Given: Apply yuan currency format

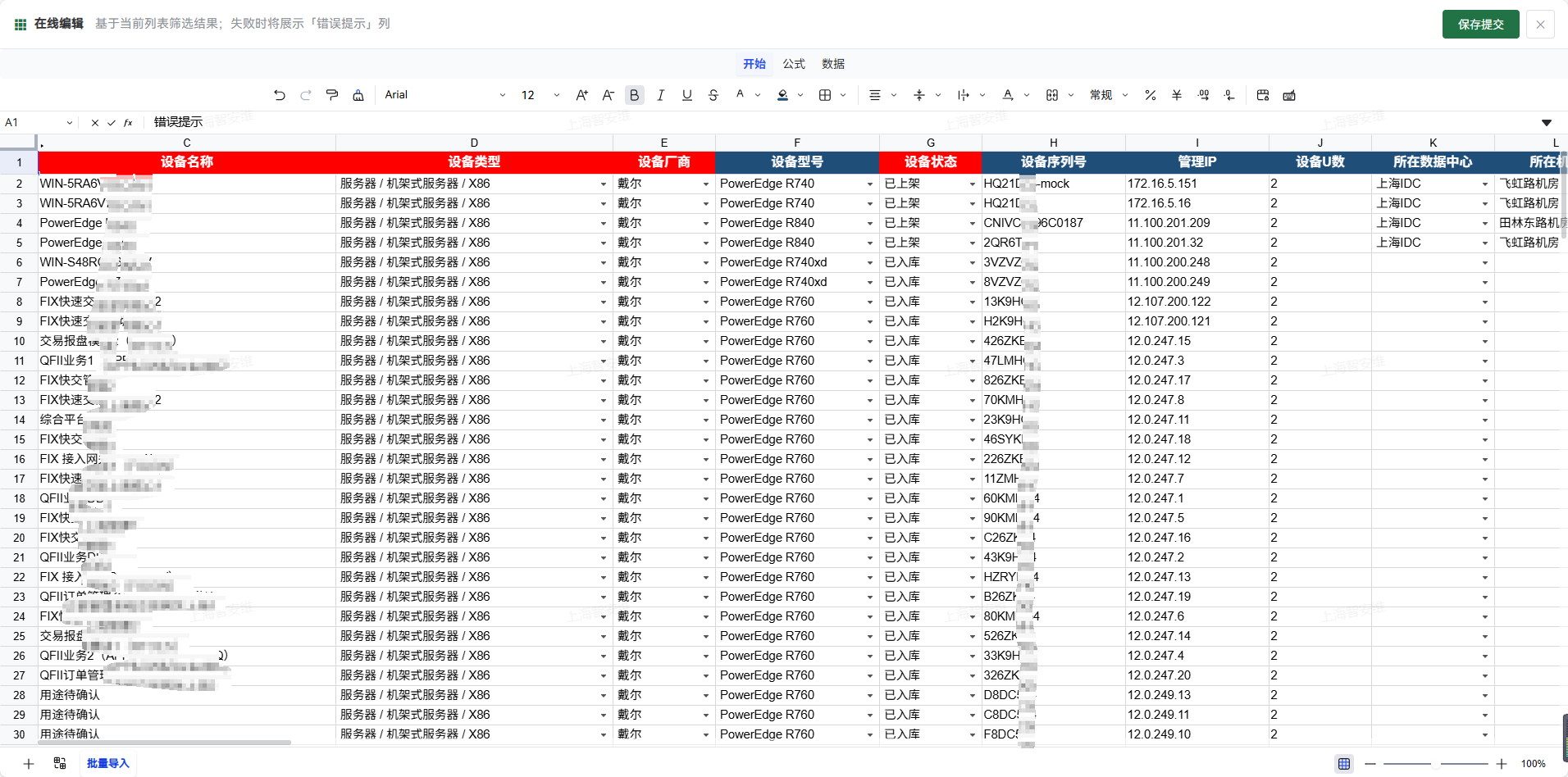Looking at the screenshot, I should click(x=1177, y=95).
